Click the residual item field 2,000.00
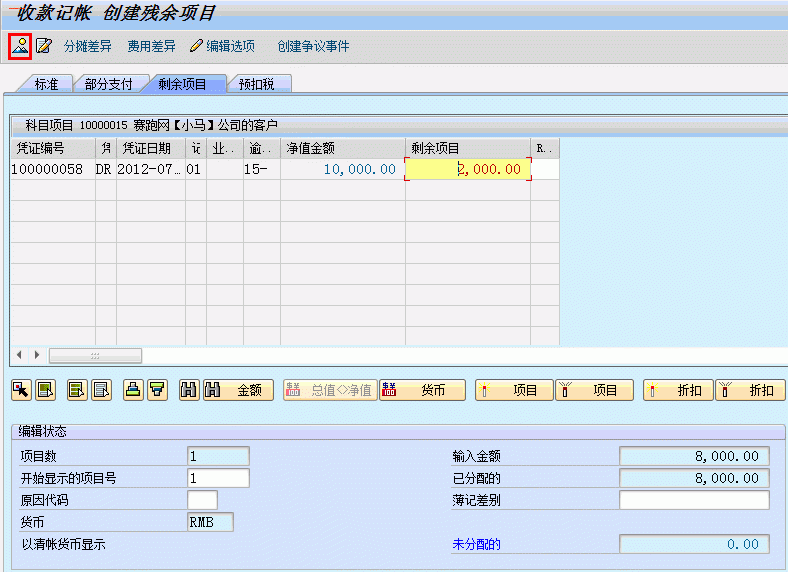The width and height of the screenshot is (788, 572). (468, 169)
